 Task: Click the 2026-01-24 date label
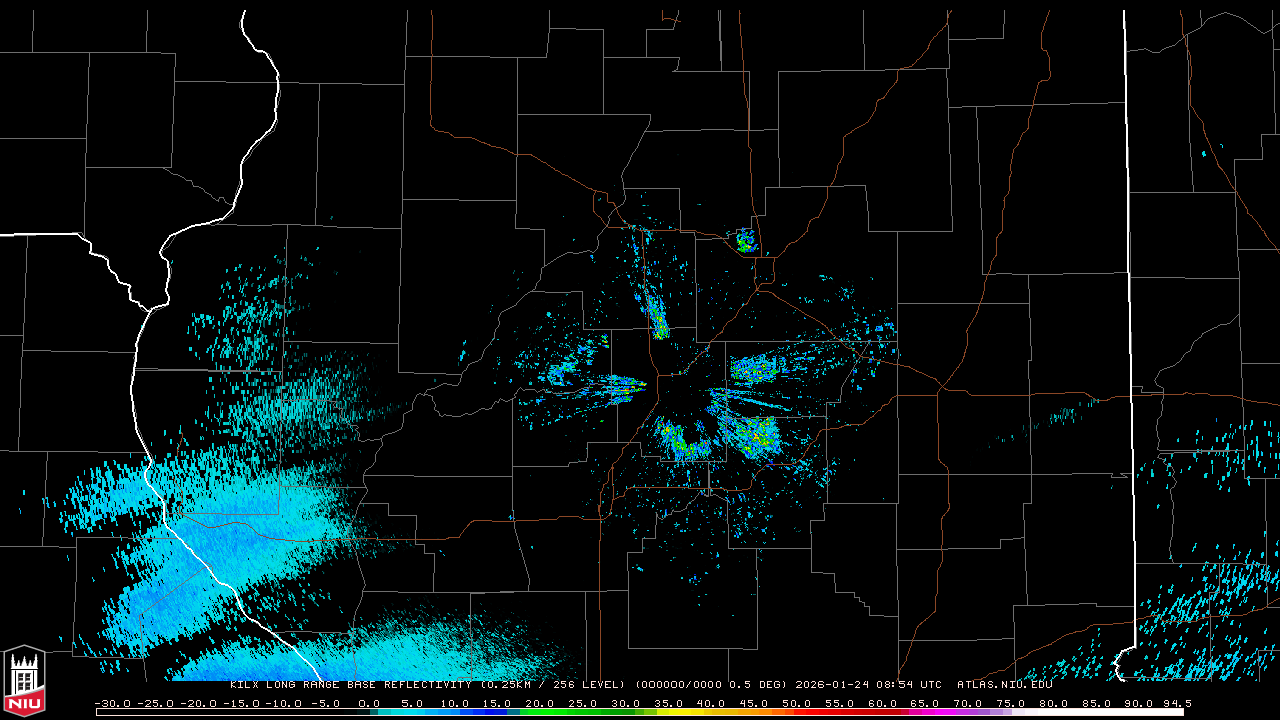831,685
